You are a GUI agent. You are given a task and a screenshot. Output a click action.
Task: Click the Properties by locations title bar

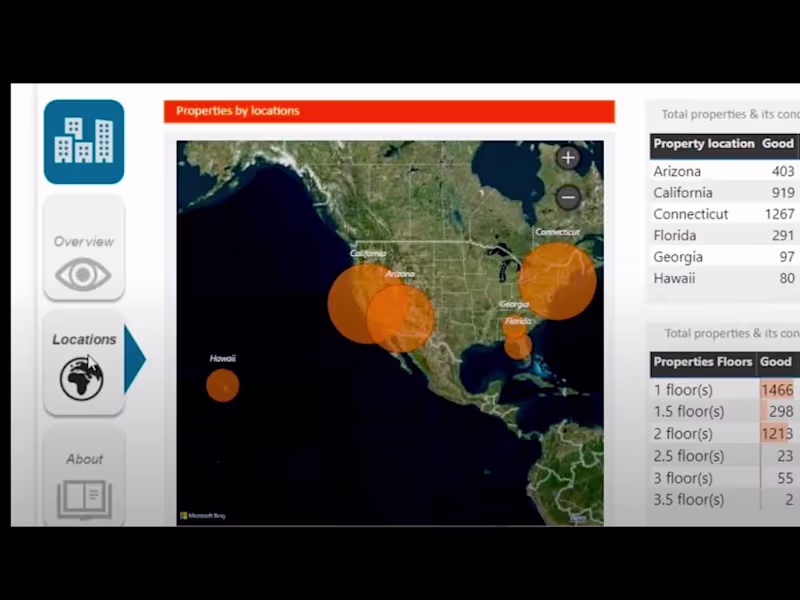tap(389, 111)
